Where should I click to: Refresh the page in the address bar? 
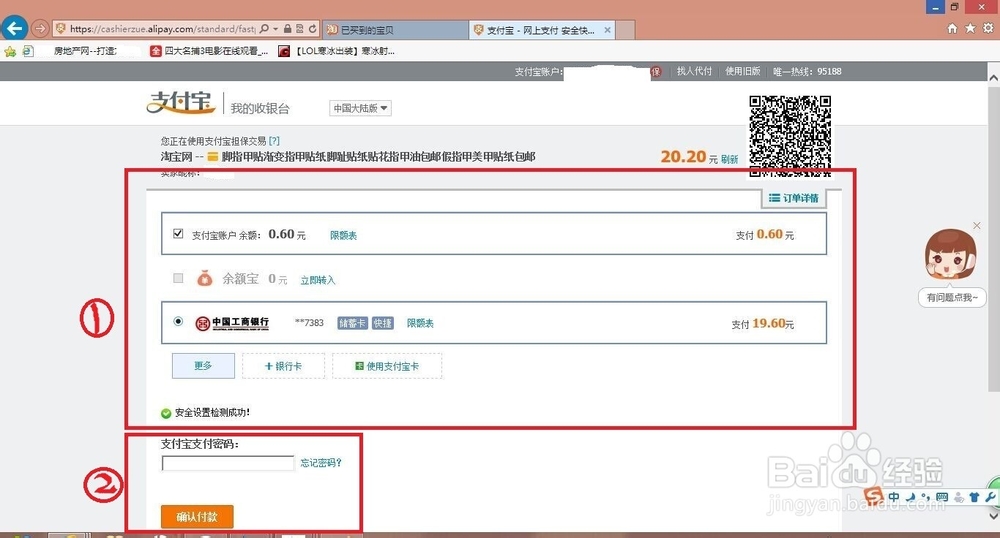tap(312, 29)
